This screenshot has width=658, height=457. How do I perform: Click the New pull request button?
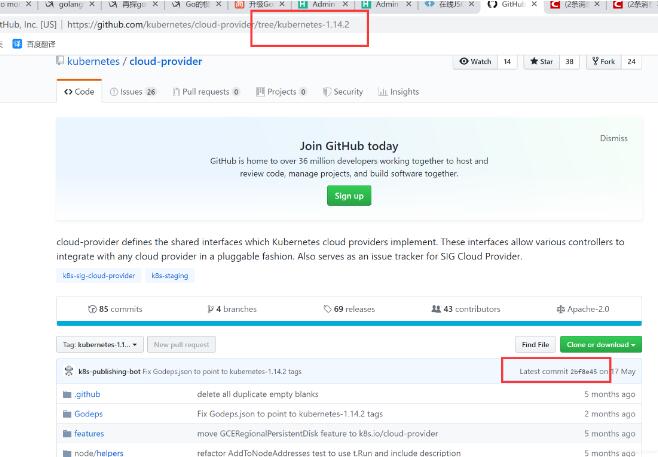pyautogui.click(x=181, y=345)
